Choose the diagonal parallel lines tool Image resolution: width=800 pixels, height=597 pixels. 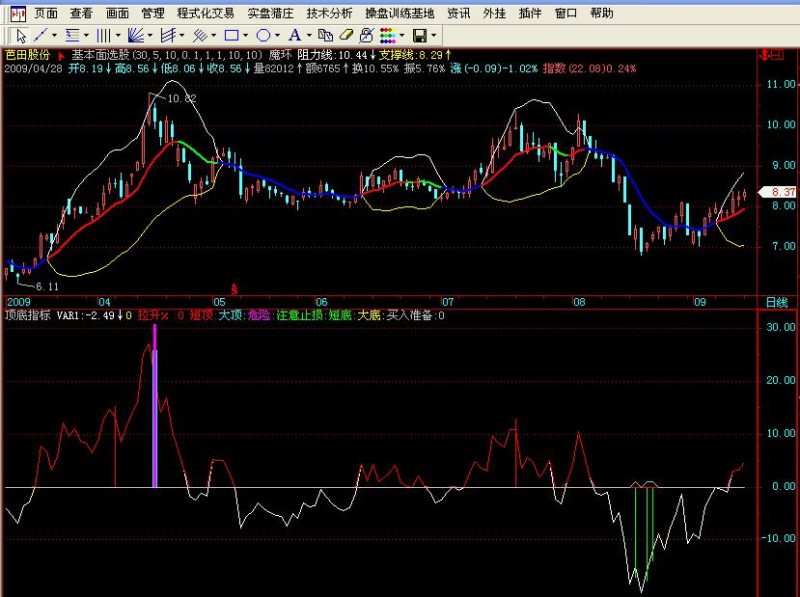199,36
